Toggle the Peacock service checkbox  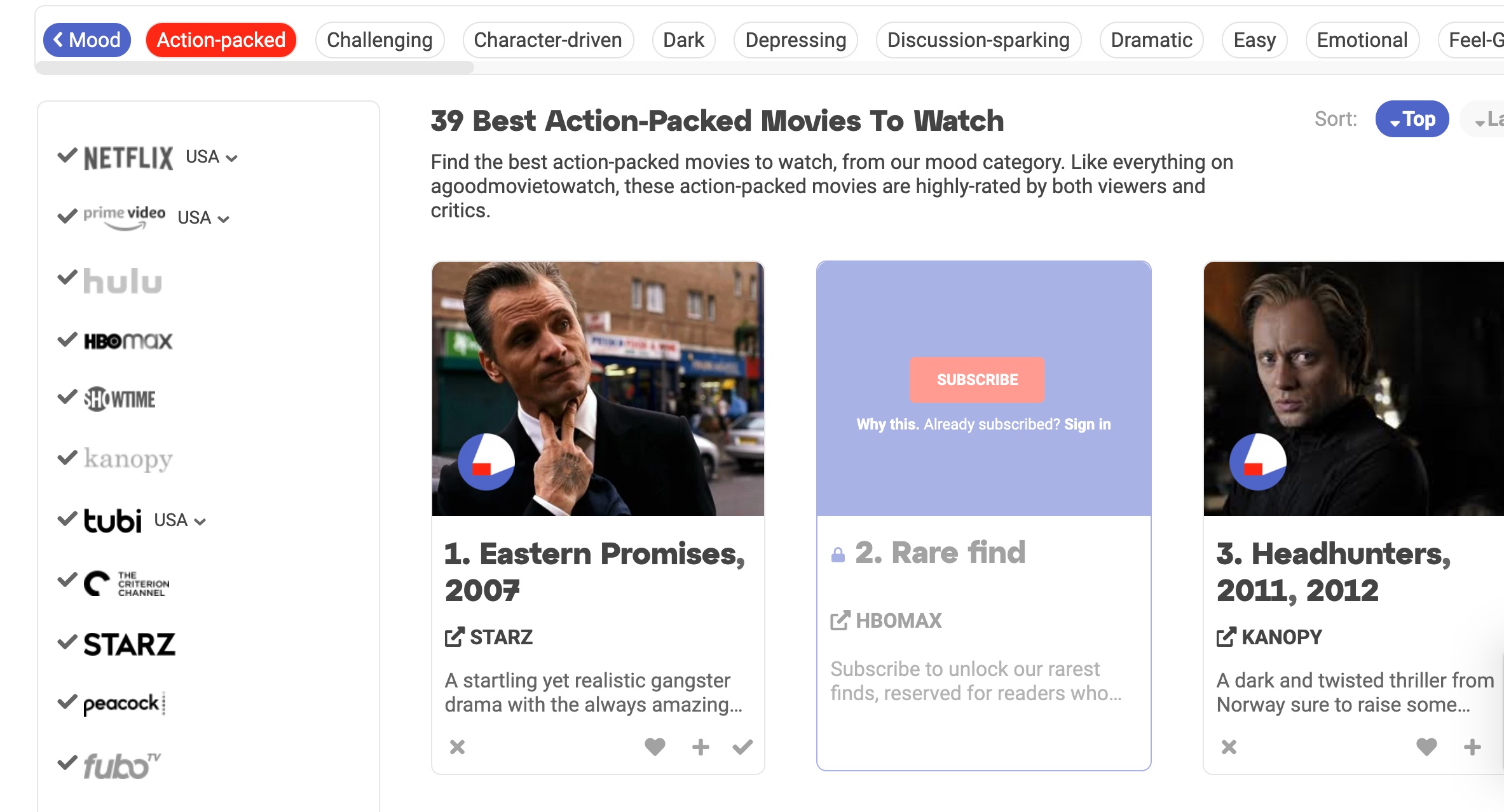[x=67, y=701]
